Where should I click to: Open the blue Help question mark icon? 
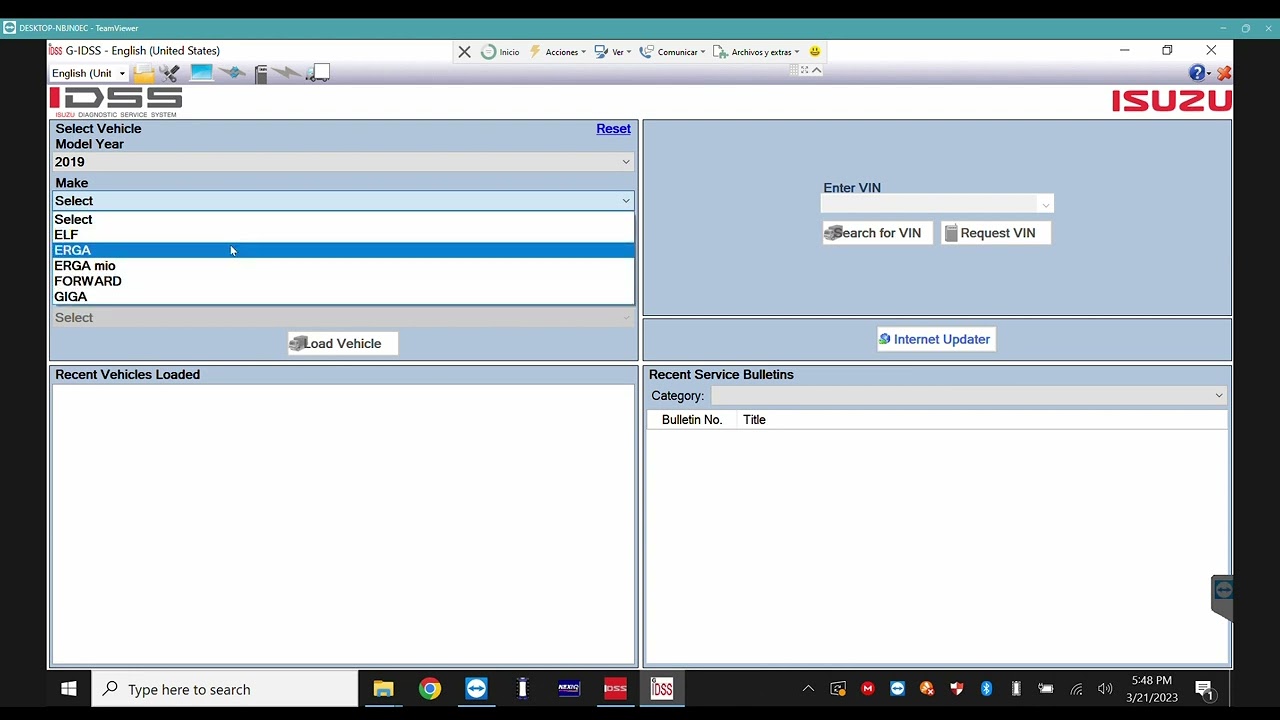(1197, 73)
